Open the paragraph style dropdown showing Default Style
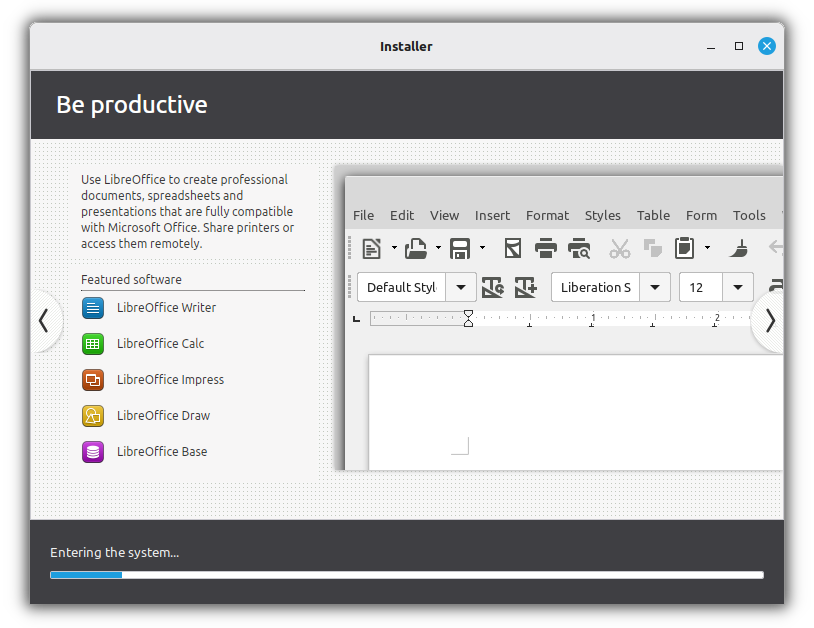The height and width of the screenshot is (628, 814). click(460, 287)
